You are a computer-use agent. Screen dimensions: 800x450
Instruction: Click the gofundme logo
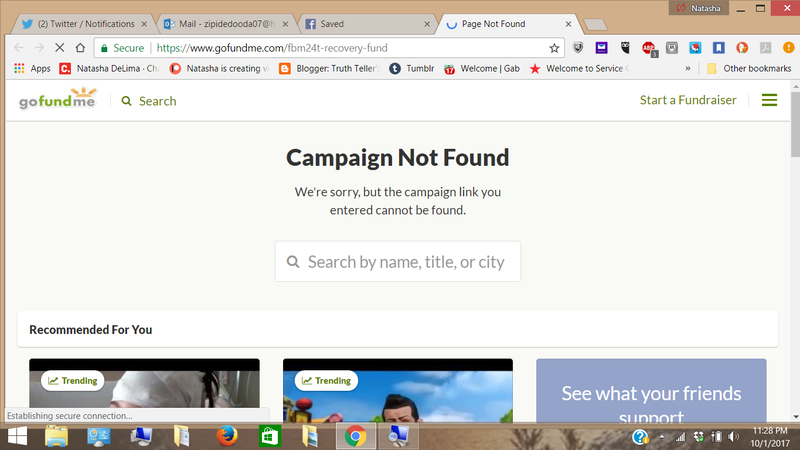(x=57, y=100)
